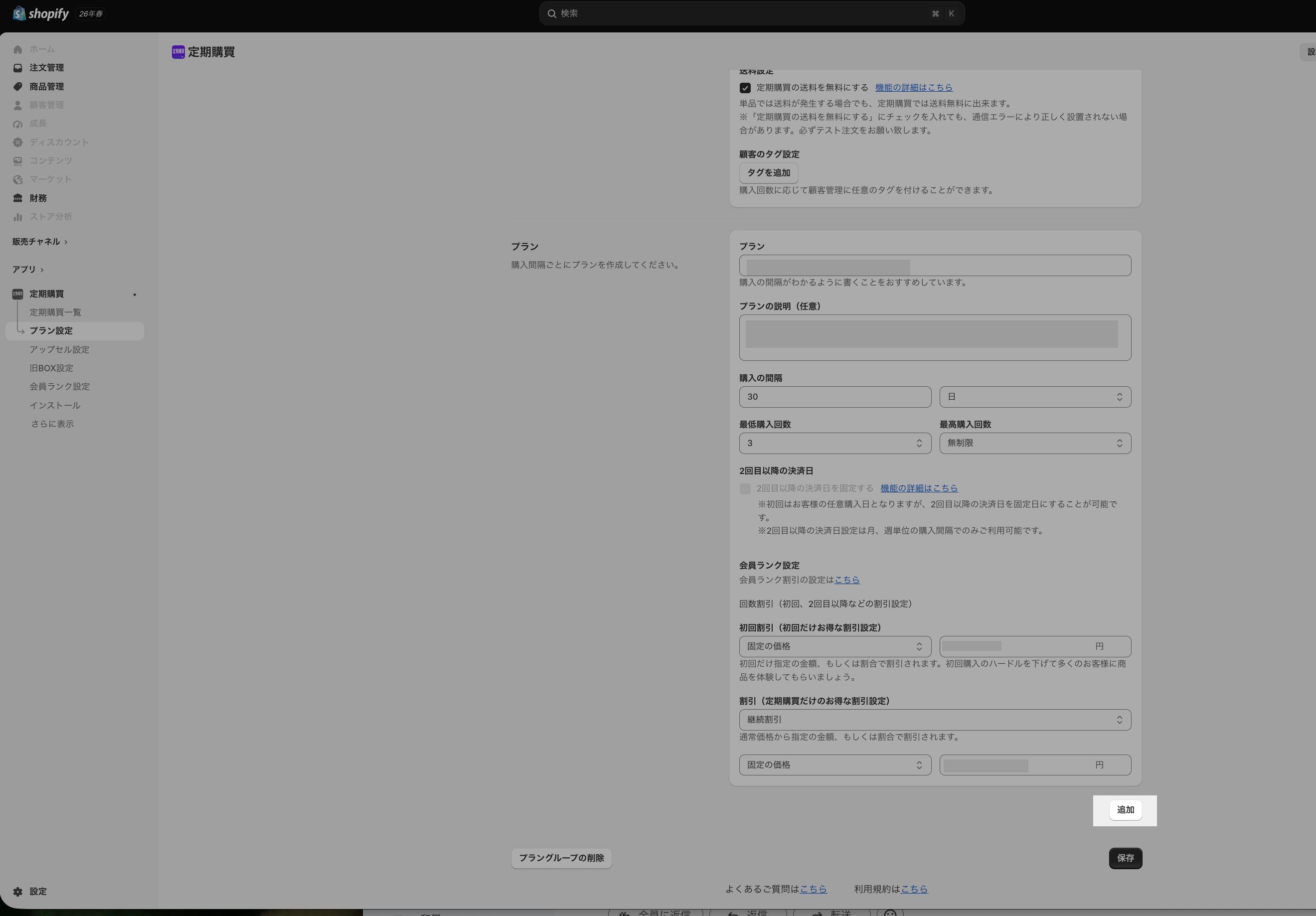The height and width of the screenshot is (916, 1316).
Task: Open the 継続割引 dropdown
Action: (x=936, y=720)
